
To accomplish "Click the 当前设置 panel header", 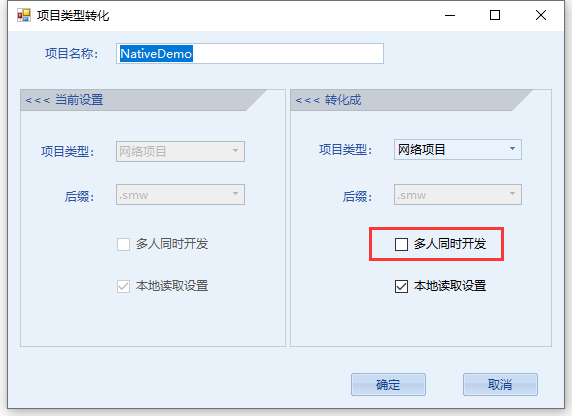I will pyautogui.click(x=144, y=100).
